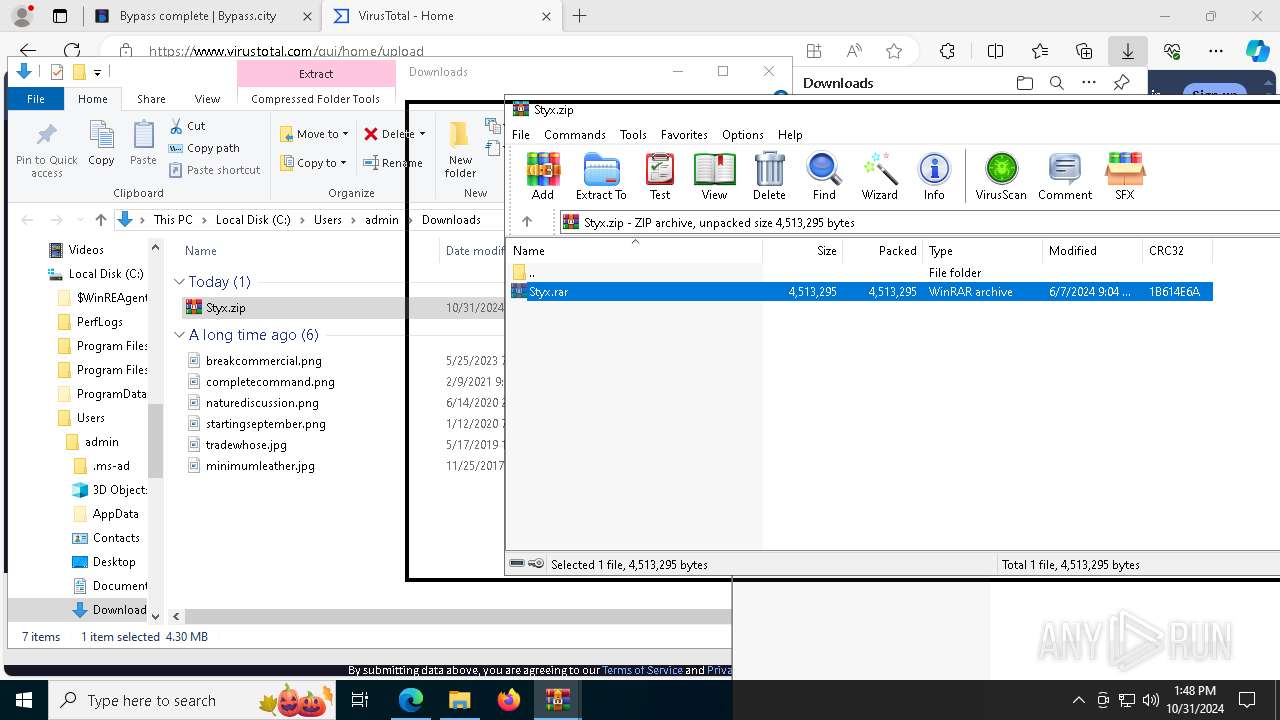The width and height of the screenshot is (1280, 720).
Task: Refresh the browser page
Action: 72,51
